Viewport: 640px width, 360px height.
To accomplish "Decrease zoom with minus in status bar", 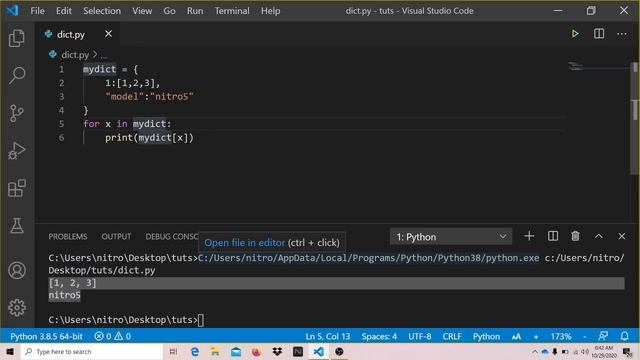I will tap(584, 336).
